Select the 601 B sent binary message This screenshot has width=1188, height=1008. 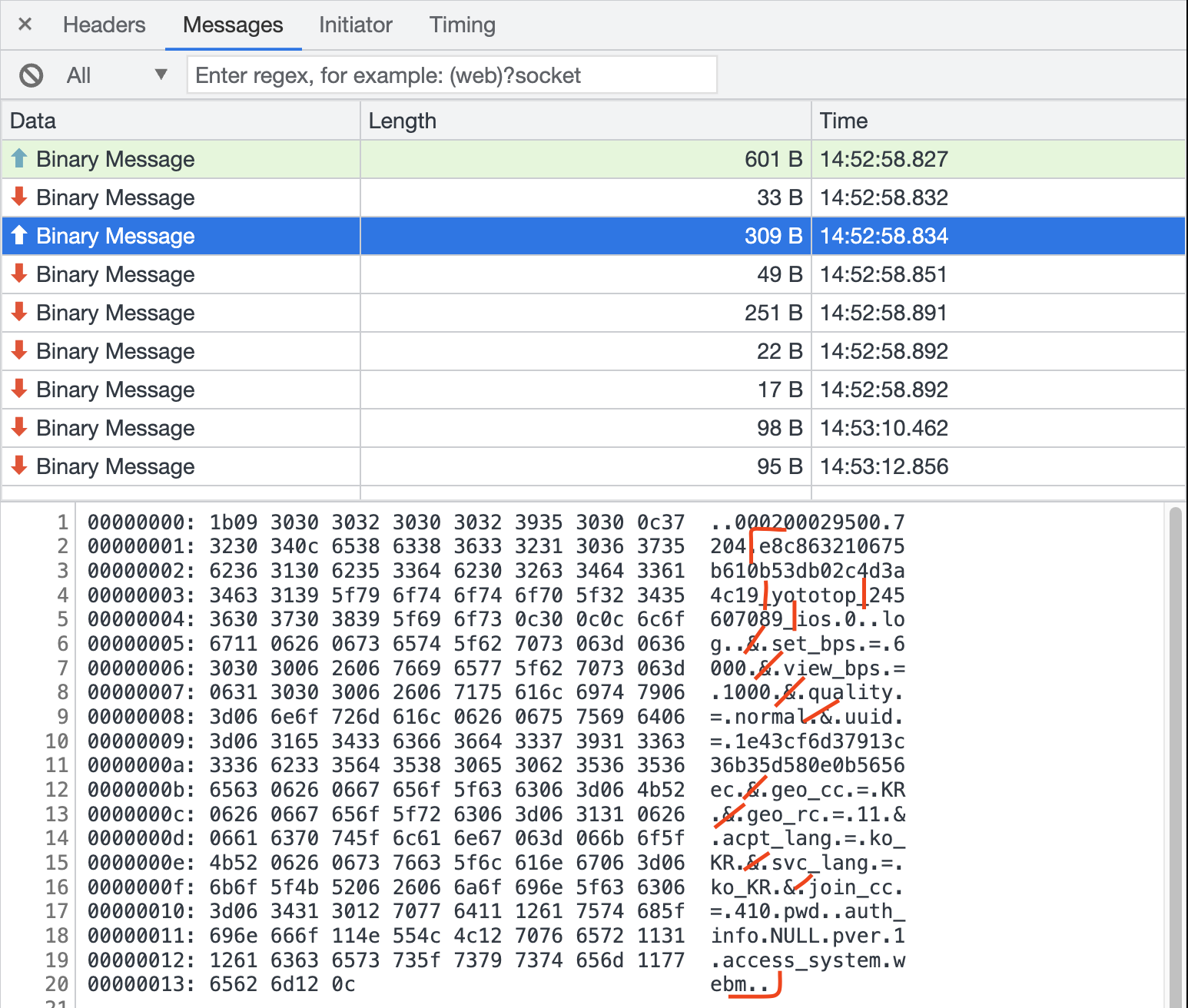[115, 159]
